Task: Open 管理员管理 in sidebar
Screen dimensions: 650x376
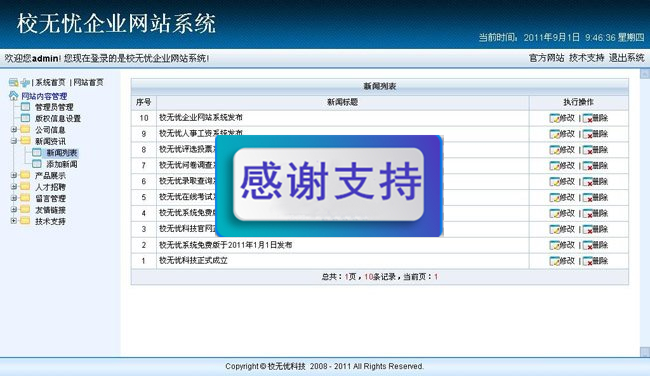Action: 54,107
